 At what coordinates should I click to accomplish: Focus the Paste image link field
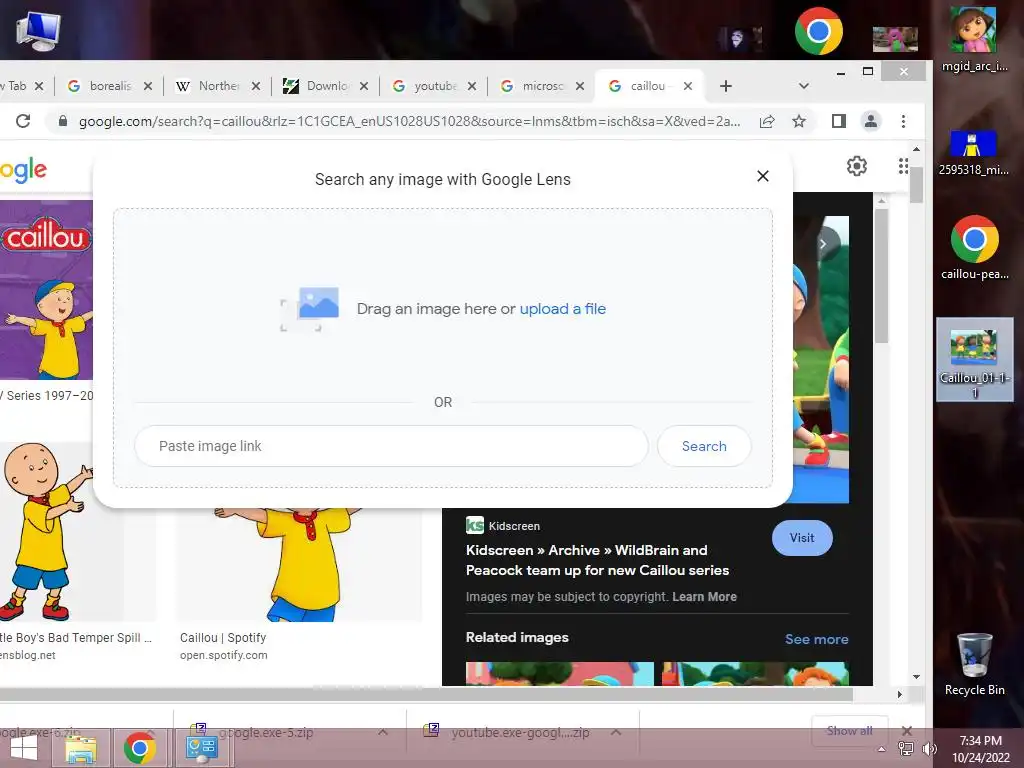pos(391,446)
